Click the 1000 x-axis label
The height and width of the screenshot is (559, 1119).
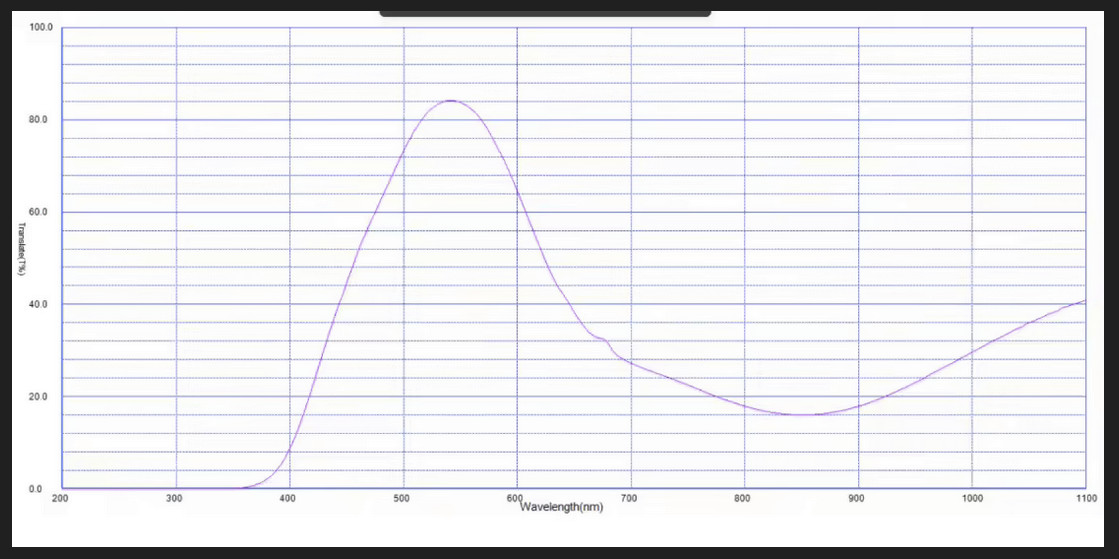pos(972,498)
